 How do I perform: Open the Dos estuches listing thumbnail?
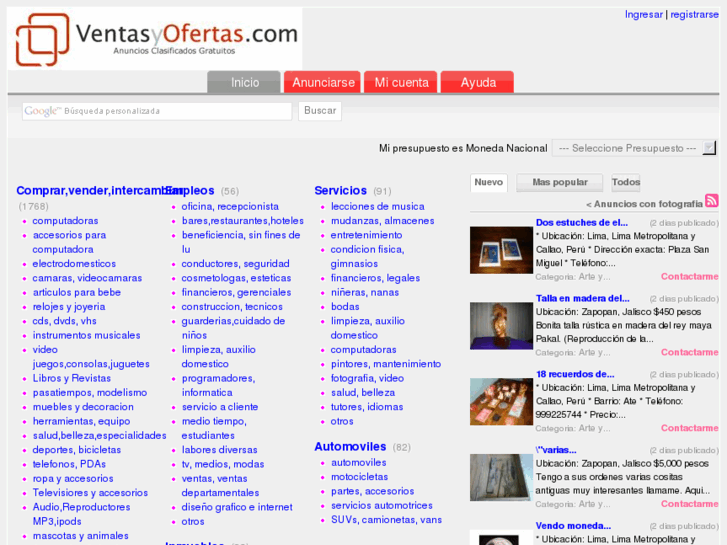coord(501,250)
